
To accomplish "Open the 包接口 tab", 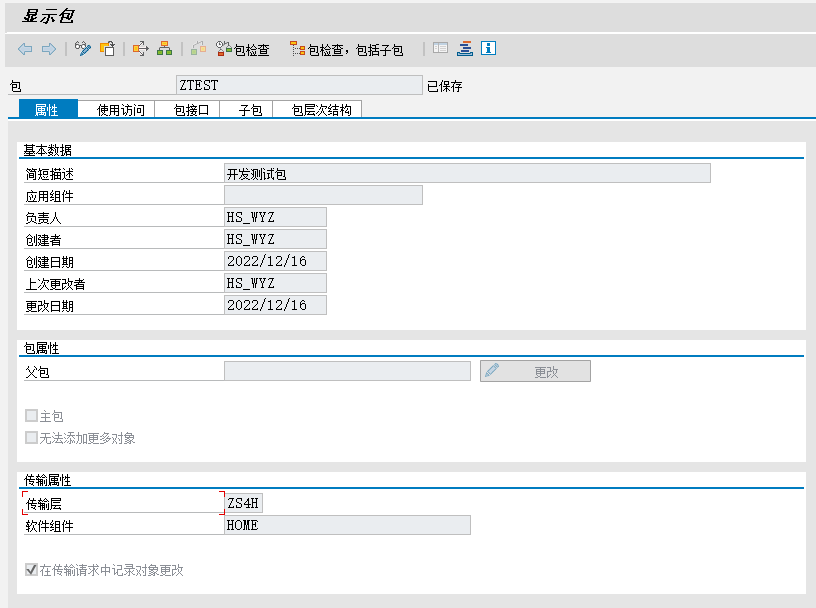I will [190, 110].
